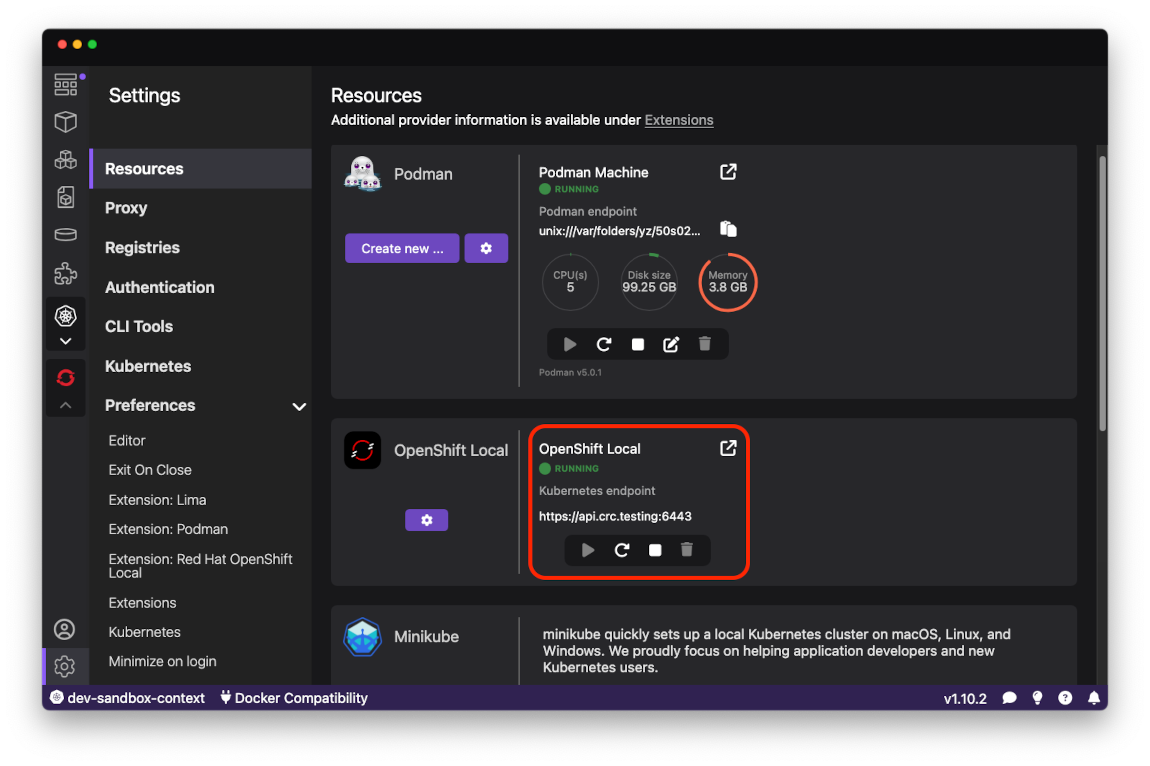Select the Podman v5.0.1 version text
The image size is (1150, 766).
(x=570, y=373)
